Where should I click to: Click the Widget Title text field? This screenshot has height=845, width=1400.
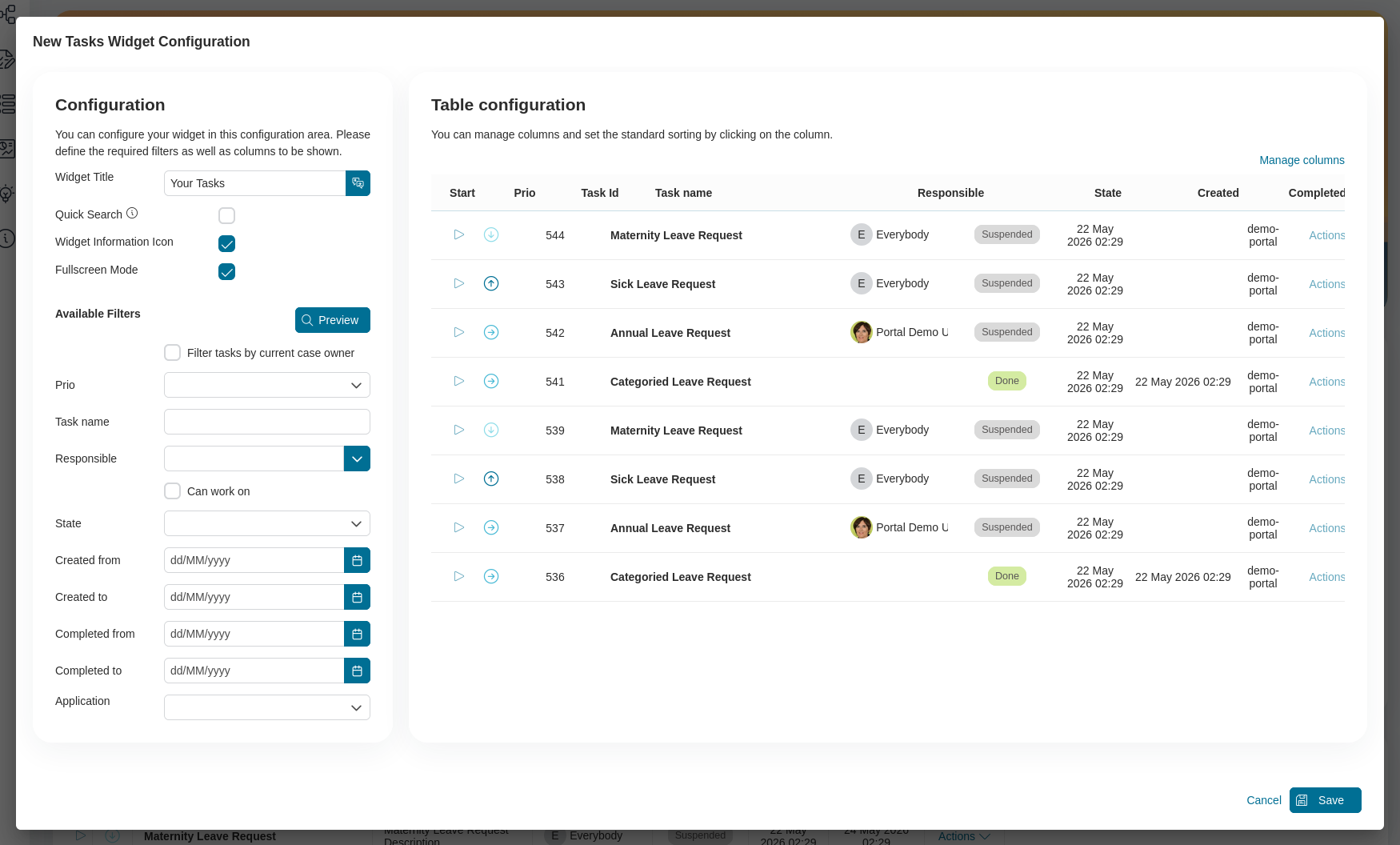click(x=254, y=183)
